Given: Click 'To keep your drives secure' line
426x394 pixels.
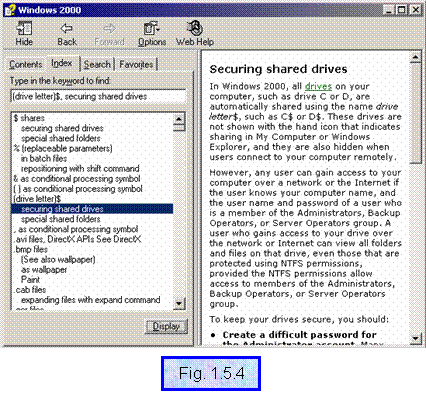Looking at the screenshot, I should 299,319.
